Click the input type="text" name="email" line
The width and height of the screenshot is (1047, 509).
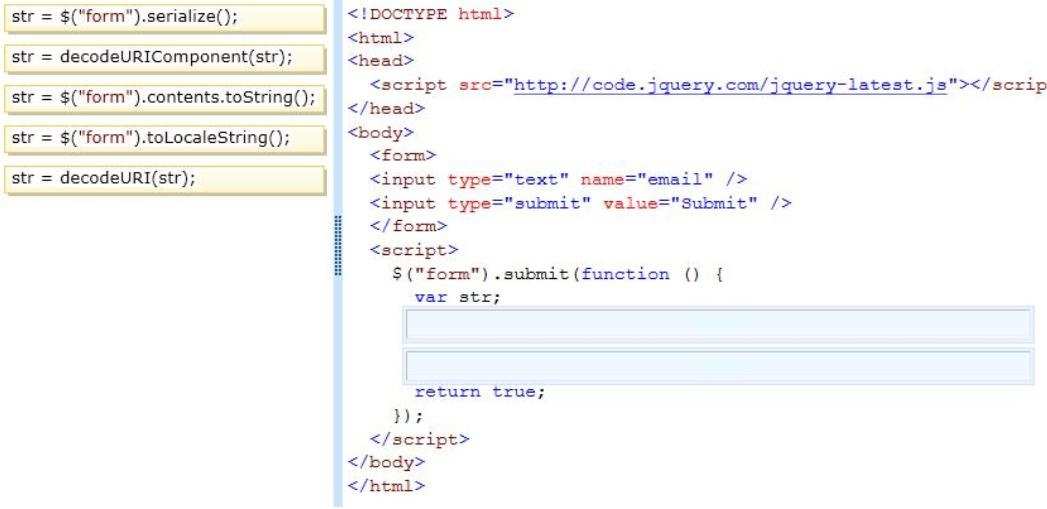[x=558, y=179]
